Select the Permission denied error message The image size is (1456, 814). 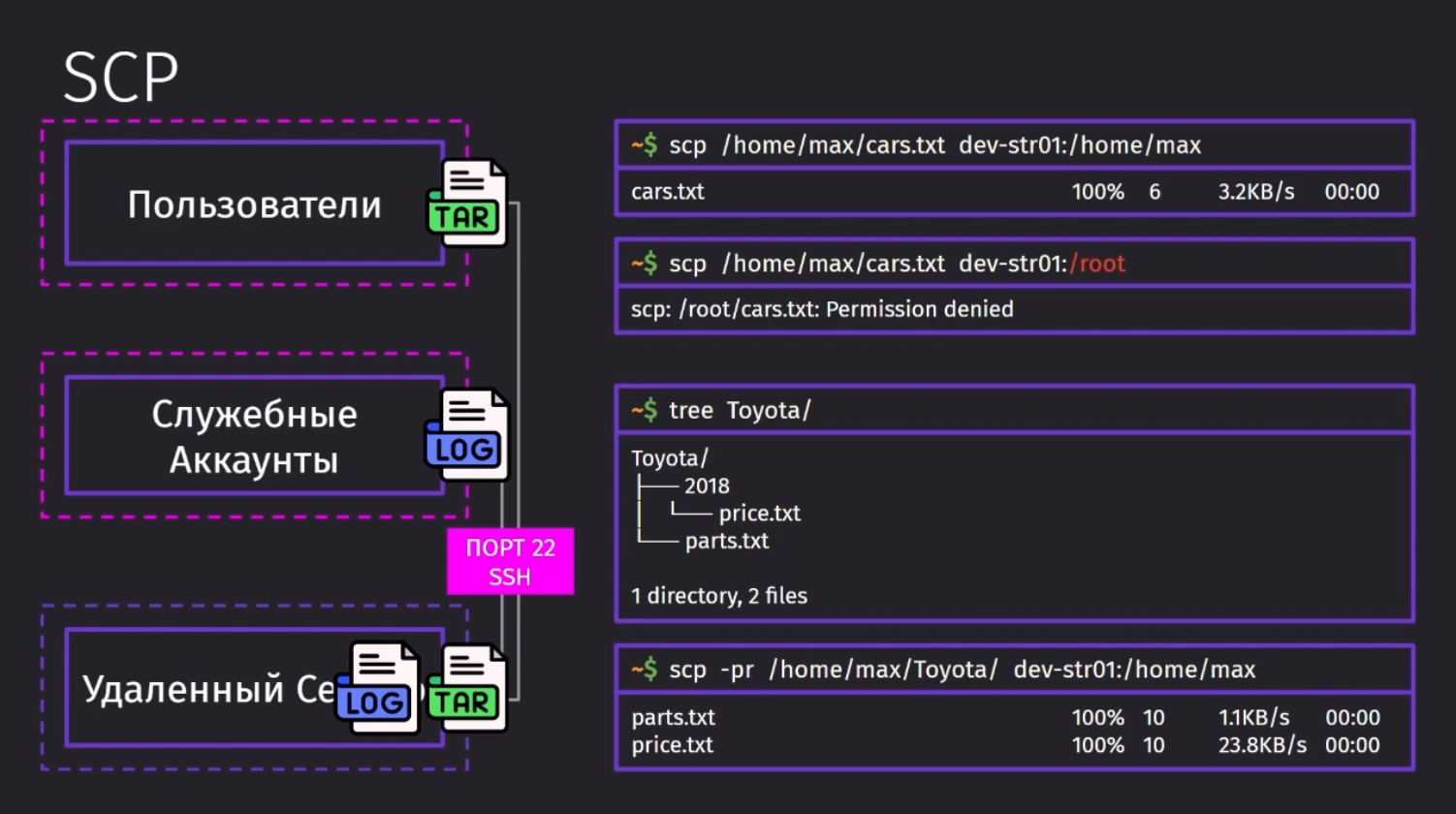(x=822, y=309)
